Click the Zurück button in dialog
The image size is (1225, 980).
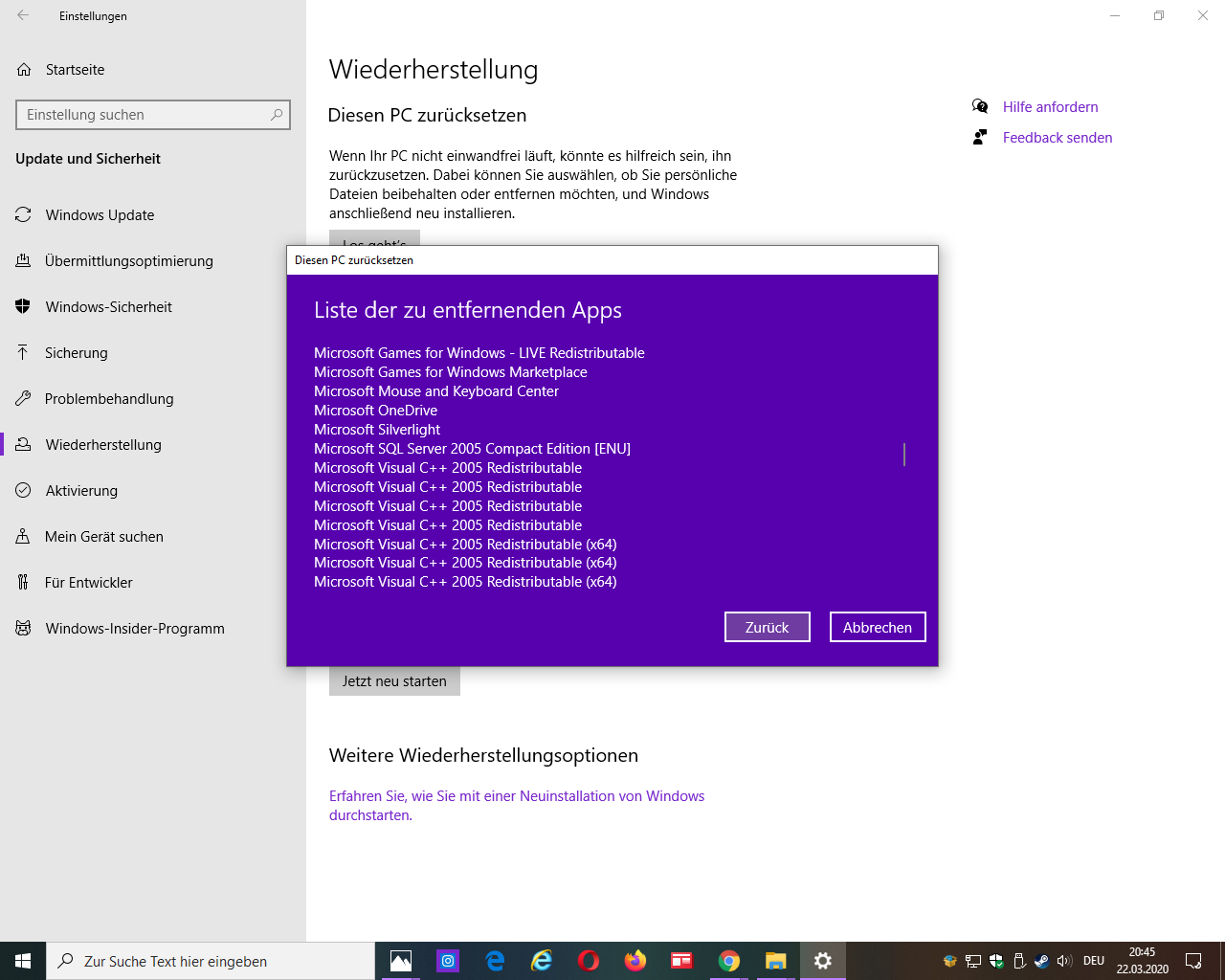(x=768, y=627)
